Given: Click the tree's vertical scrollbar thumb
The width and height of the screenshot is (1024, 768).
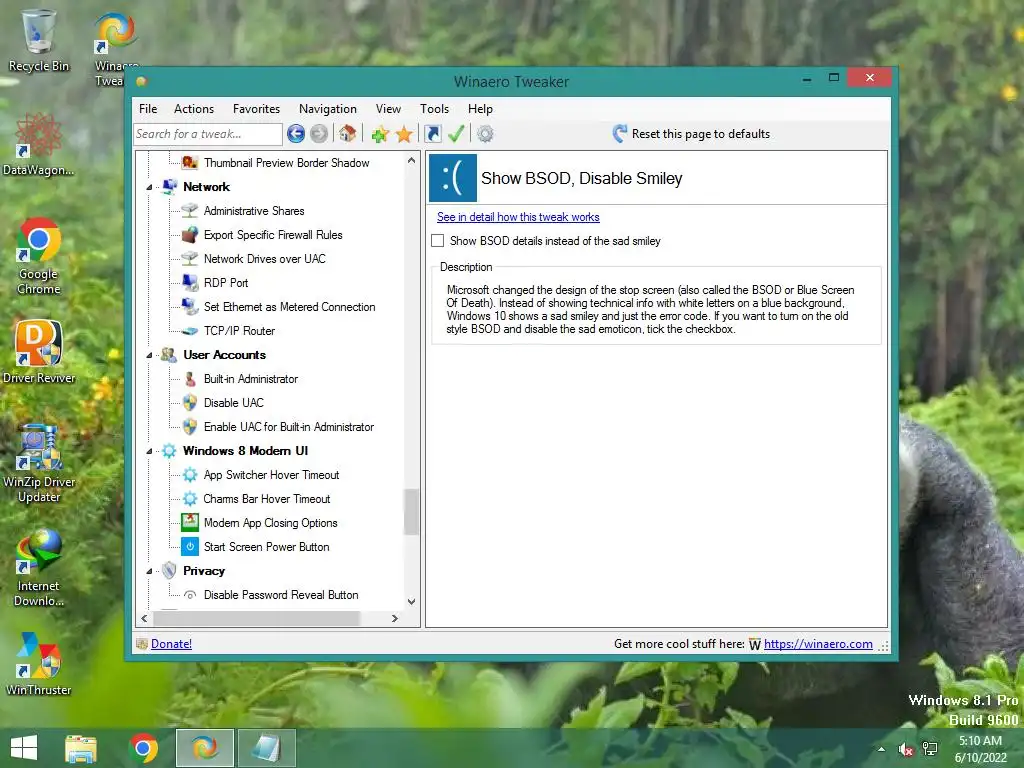Looking at the screenshot, I should [x=411, y=511].
